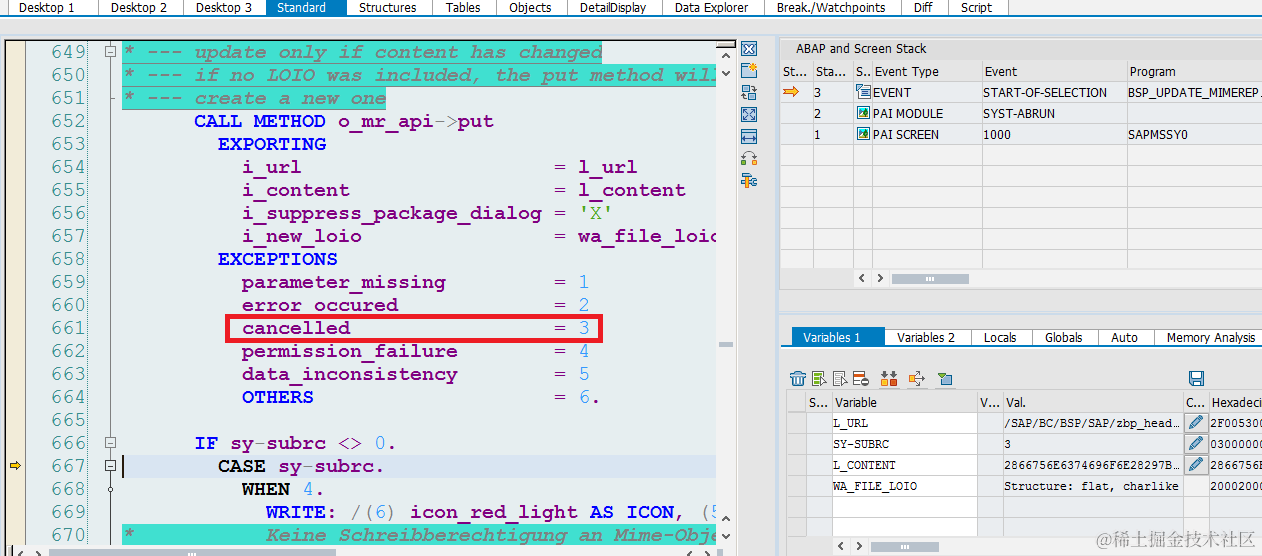Click the EVENT type icon in stack row 3
The image size is (1262, 556).
(x=864, y=92)
